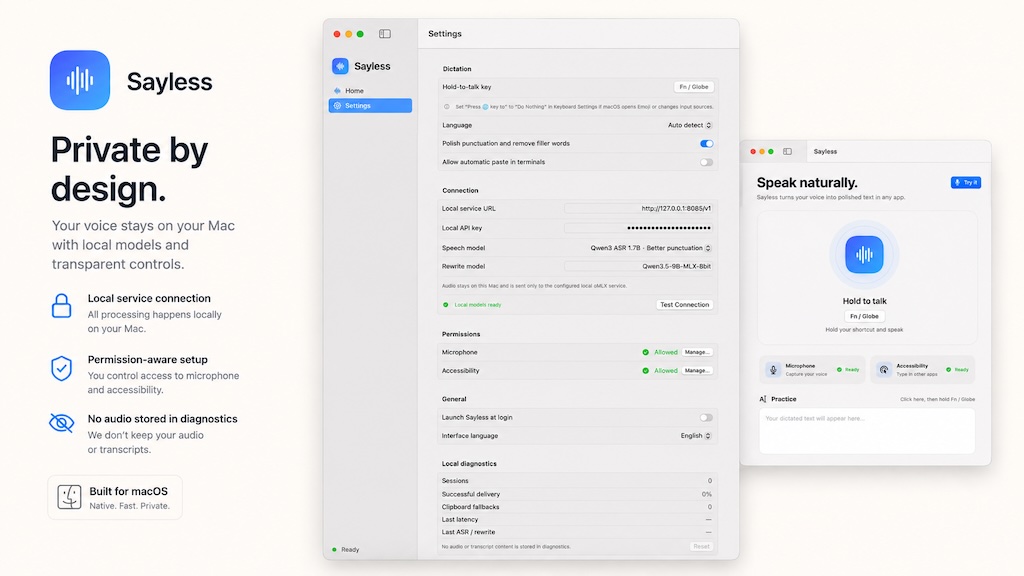The height and width of the screenshot is (576, 1024).
Task: Click the 'Private by design.' headline
Action: [x=129, y=169]
